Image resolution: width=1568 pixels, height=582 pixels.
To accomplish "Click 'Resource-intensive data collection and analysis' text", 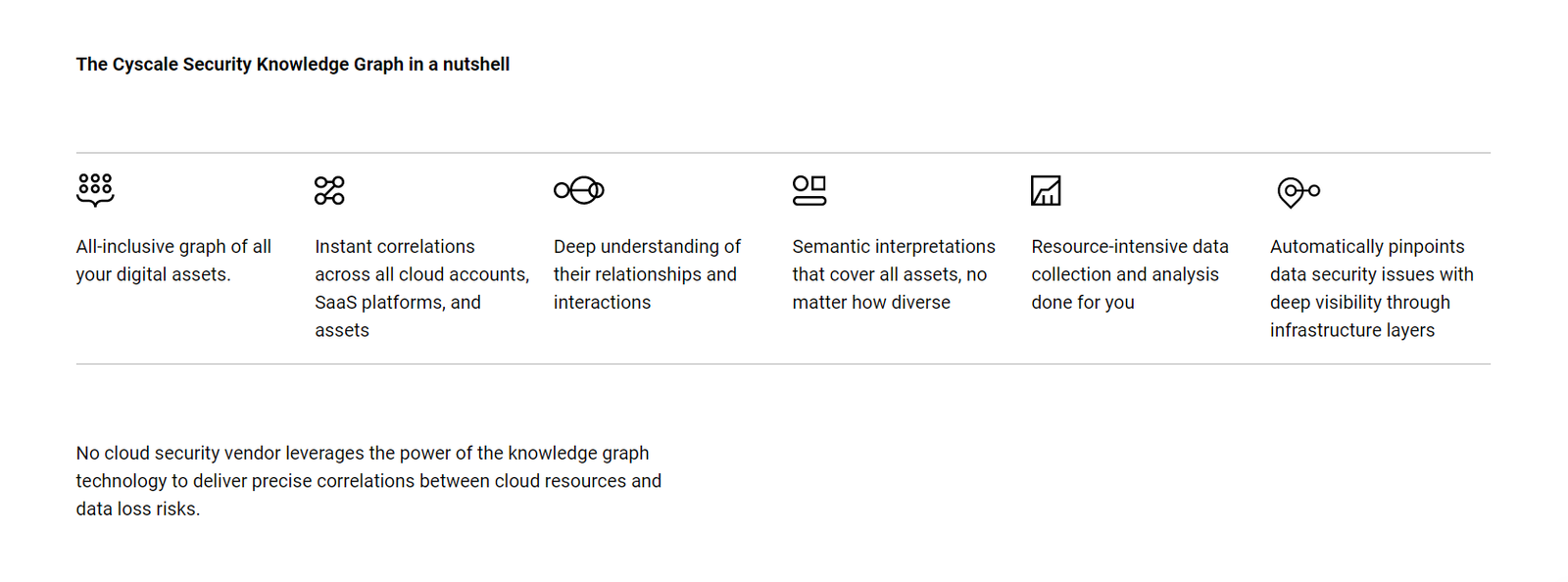I will 1130,261.
